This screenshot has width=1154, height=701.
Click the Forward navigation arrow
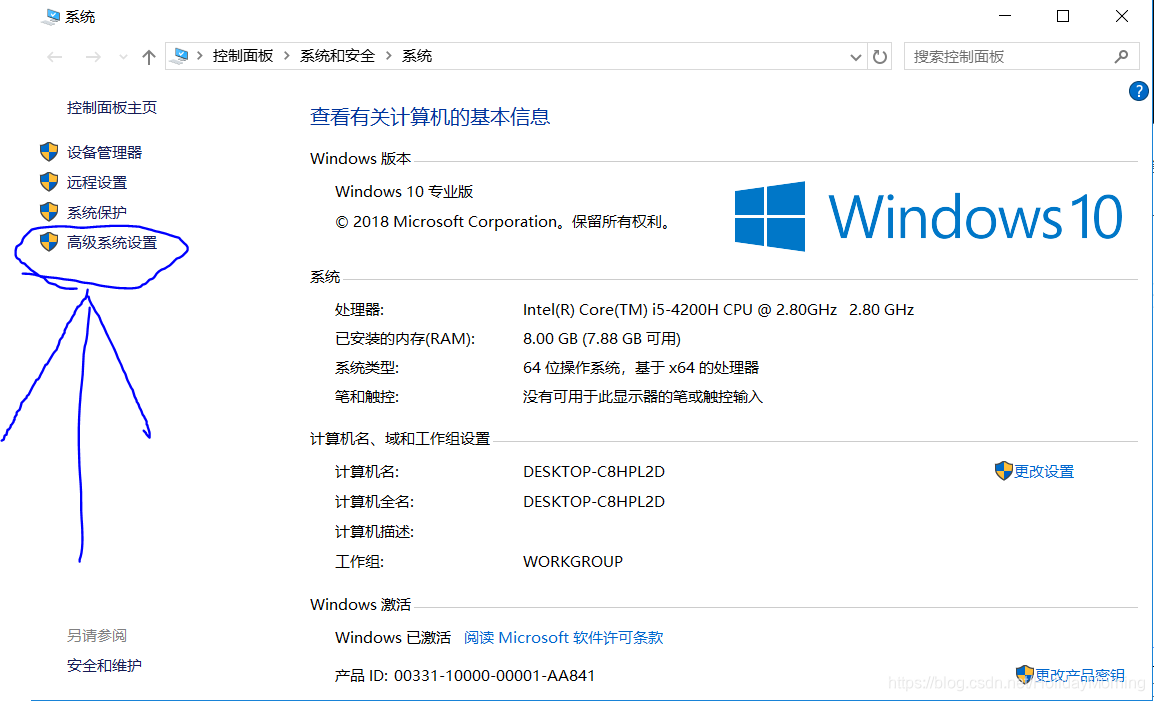click(93, 57)
